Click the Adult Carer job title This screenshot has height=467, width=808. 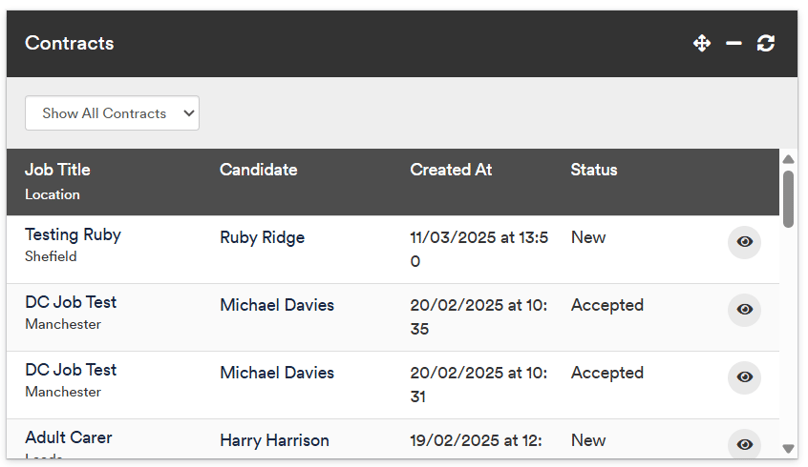[x=69, y=438]
